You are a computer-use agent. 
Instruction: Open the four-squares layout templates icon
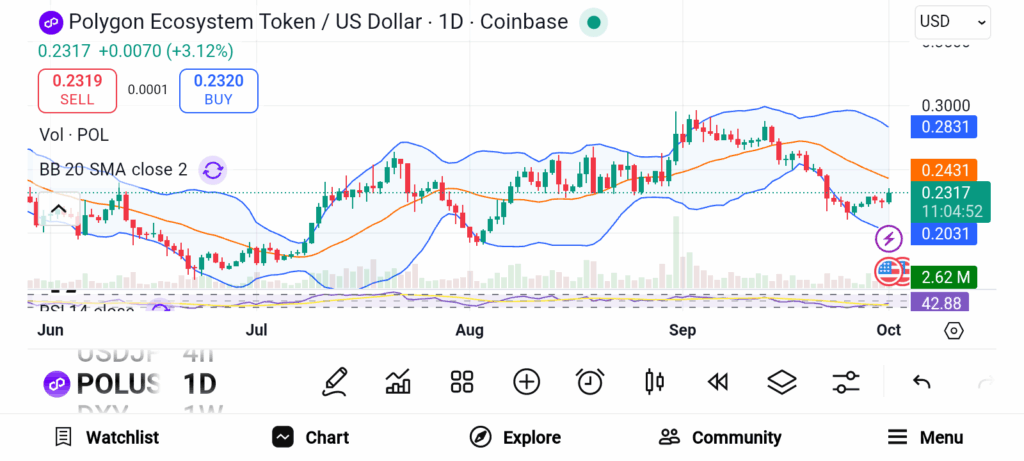pyautogui.click(x=461, y=381)
